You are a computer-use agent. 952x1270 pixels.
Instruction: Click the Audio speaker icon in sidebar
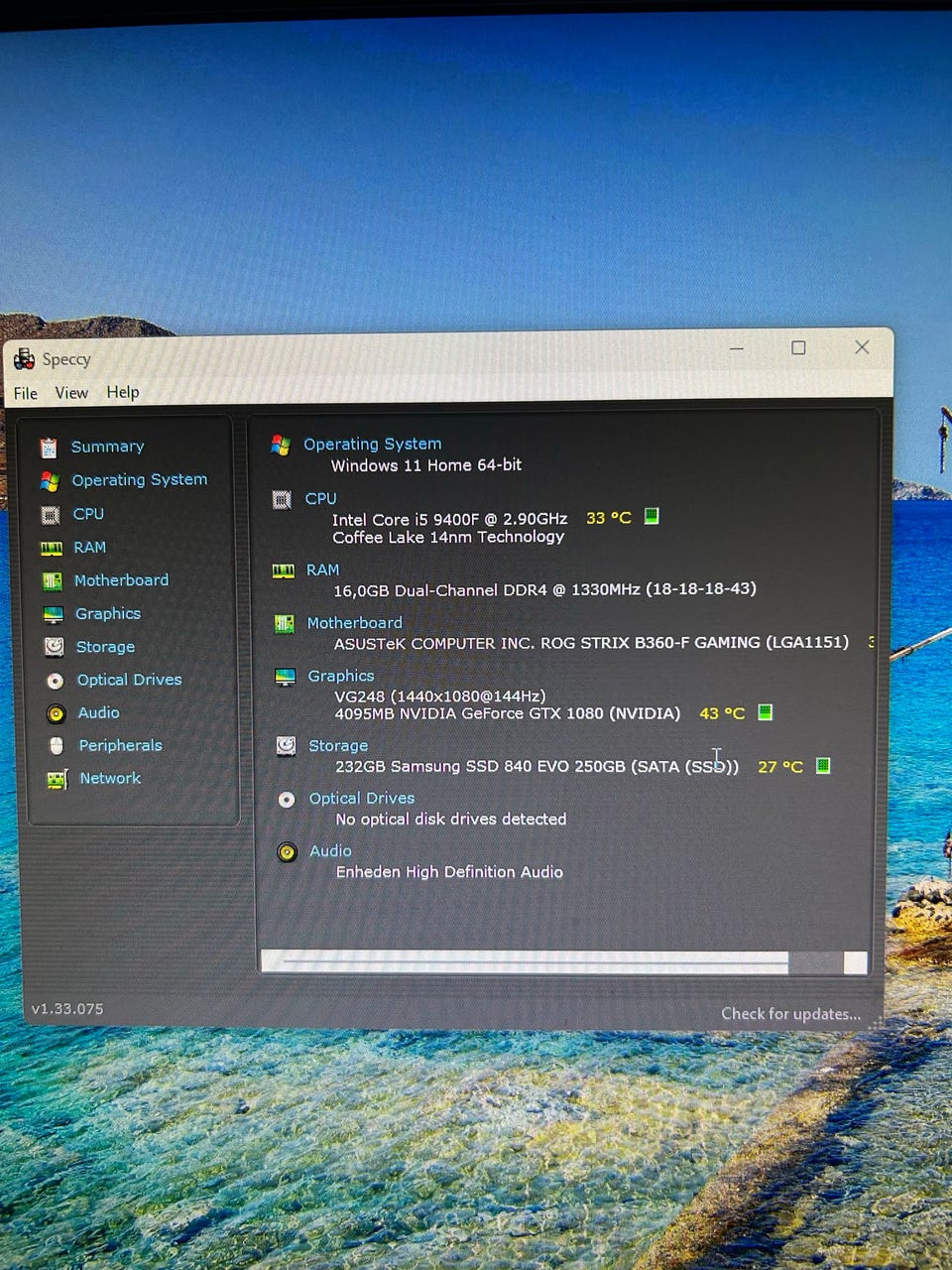(57, 713)
